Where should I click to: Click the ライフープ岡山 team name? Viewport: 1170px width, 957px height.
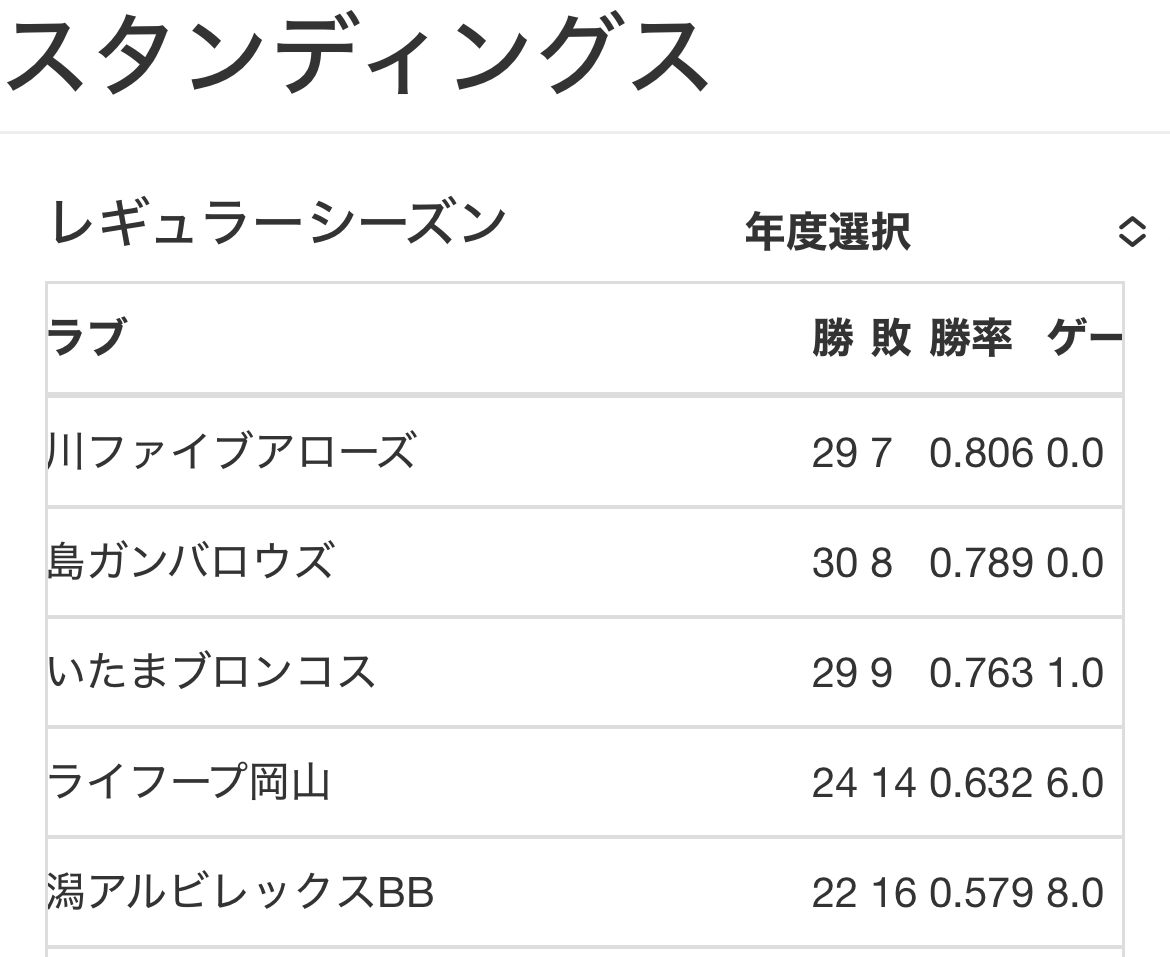click(x=189, y=782)
